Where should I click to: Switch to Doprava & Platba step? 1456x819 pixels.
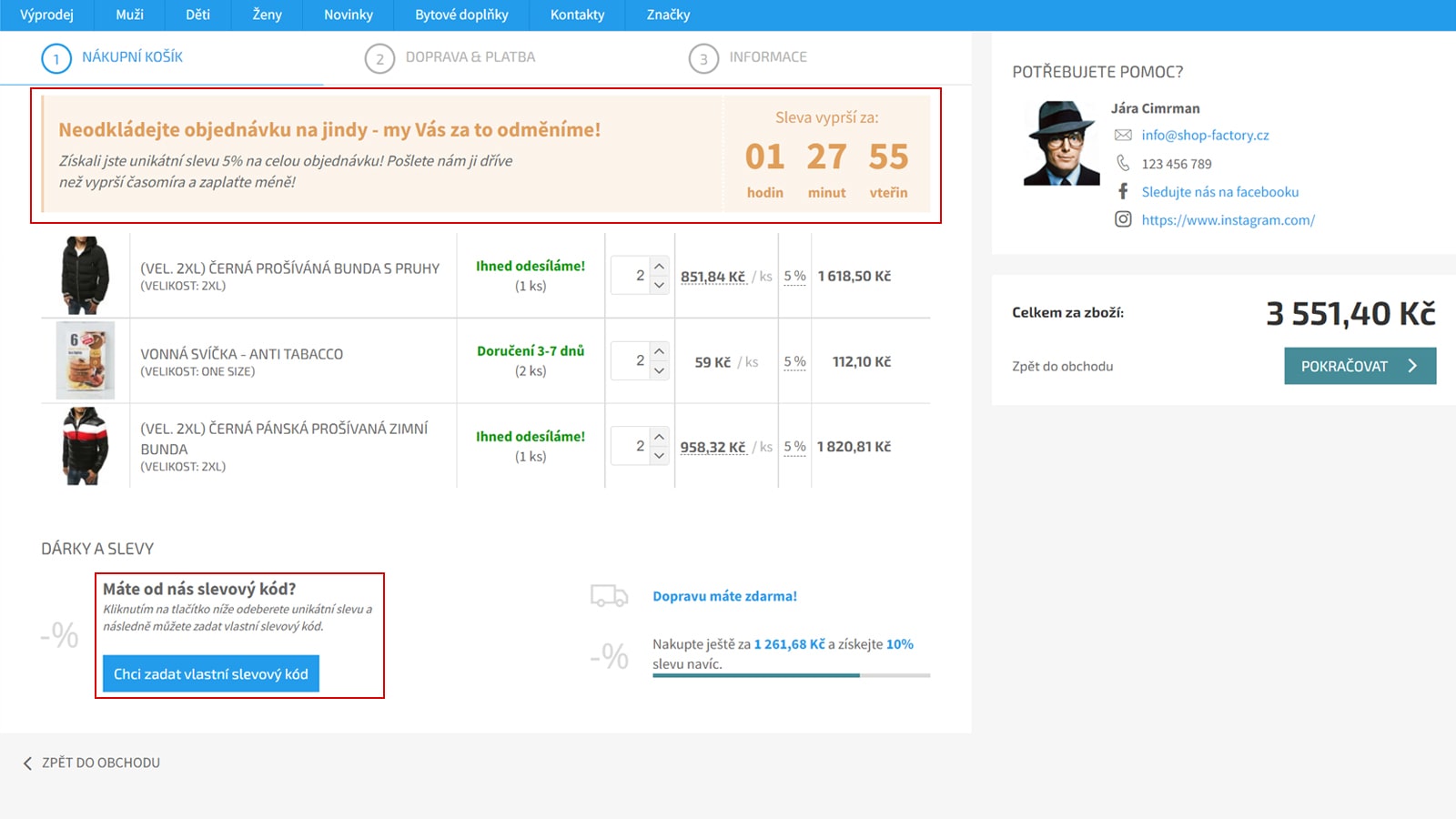click(x=470, y=57)
